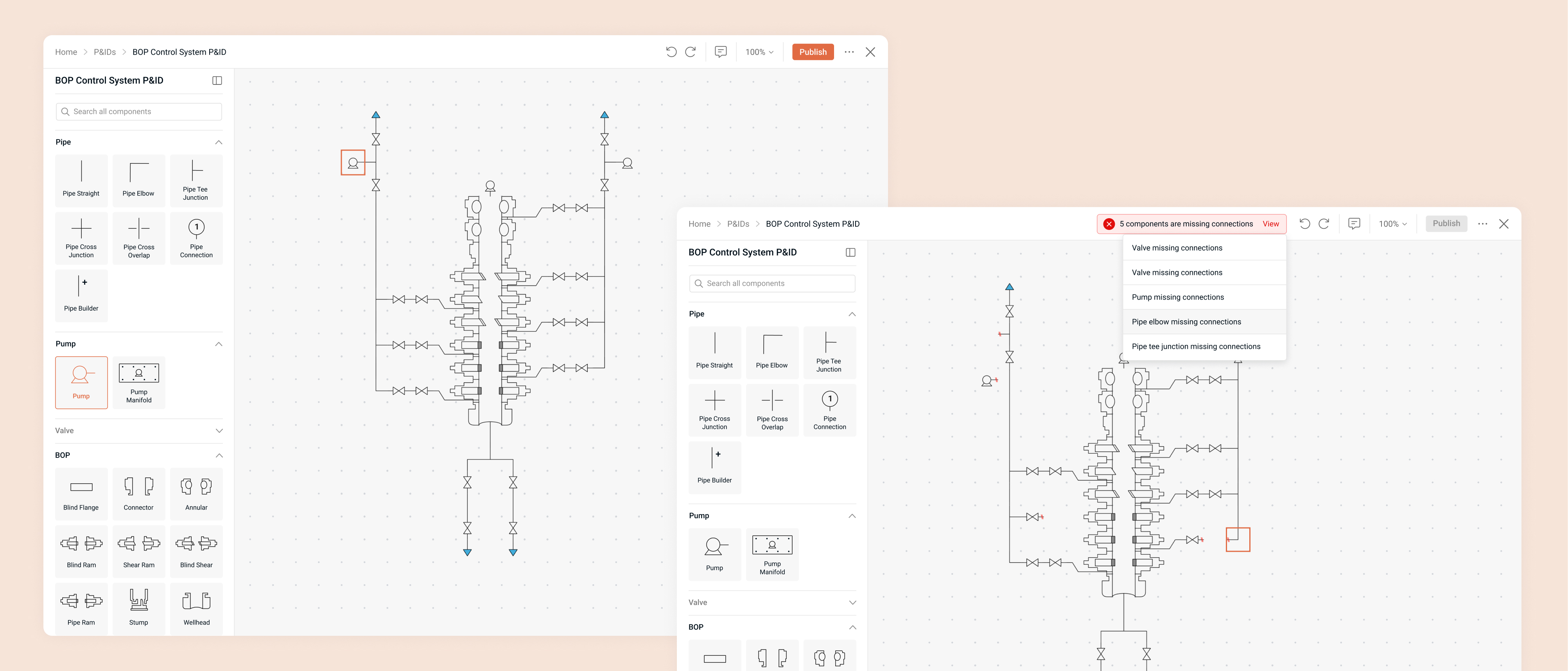Toggle sidebar panel icon in left window
1568x671 pixels.
217,81
